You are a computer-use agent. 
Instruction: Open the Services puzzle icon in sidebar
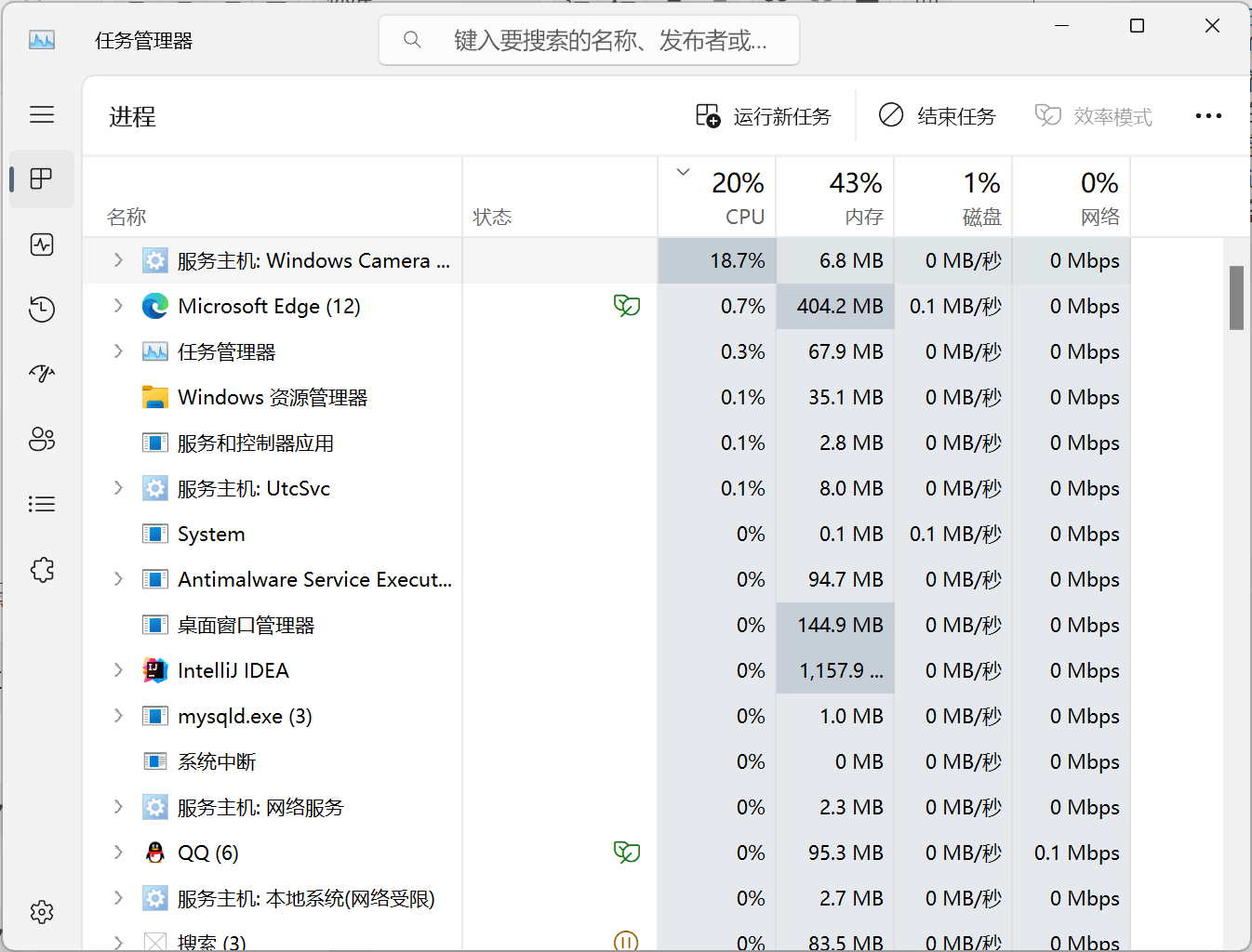[x=42, y=569]
